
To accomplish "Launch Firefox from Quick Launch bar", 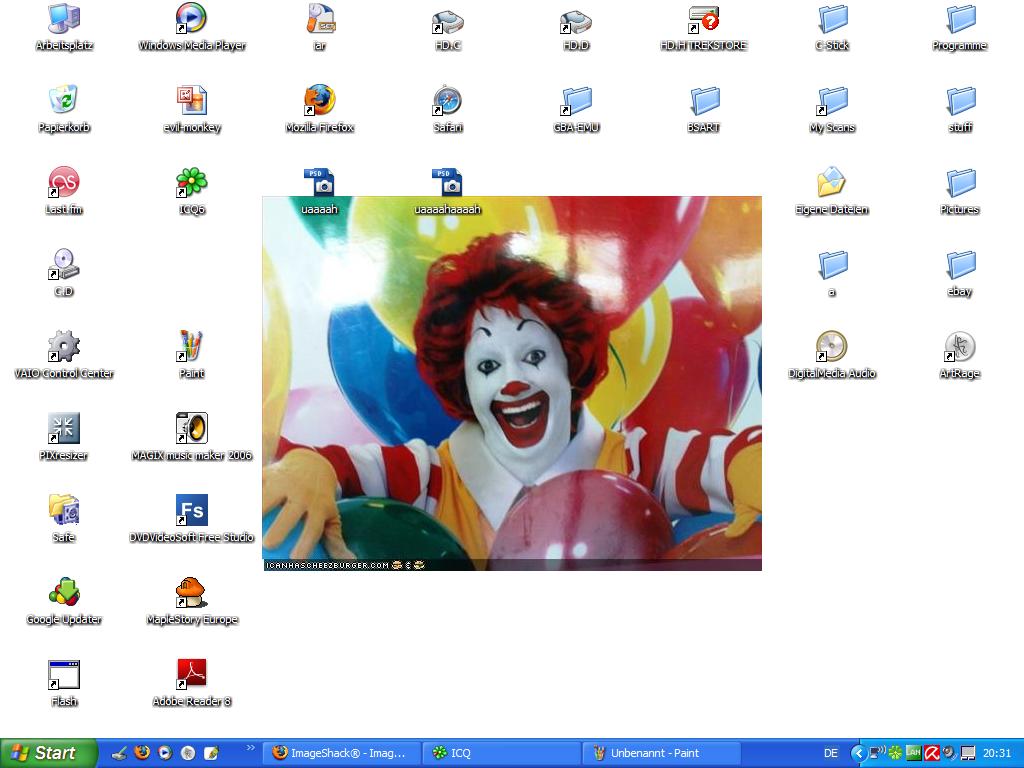I will coord(142,753).
